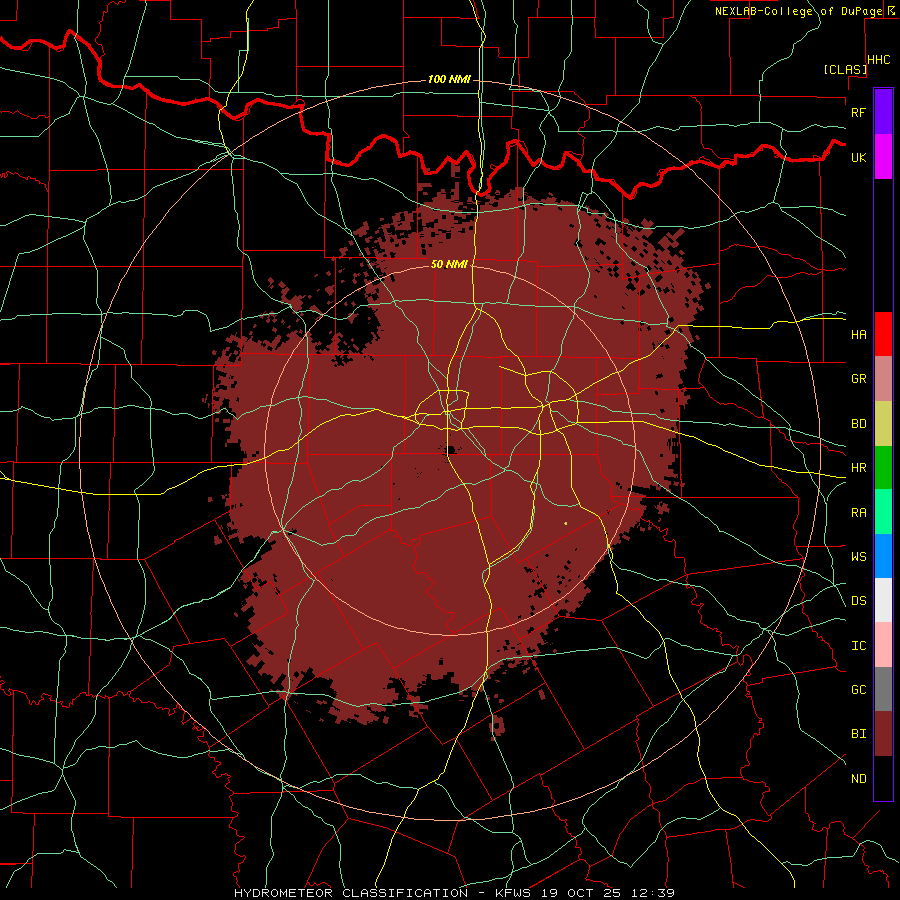This screenshot has width=900, height=900.
Task: Click the UK legend label
Action: point(859,158)
